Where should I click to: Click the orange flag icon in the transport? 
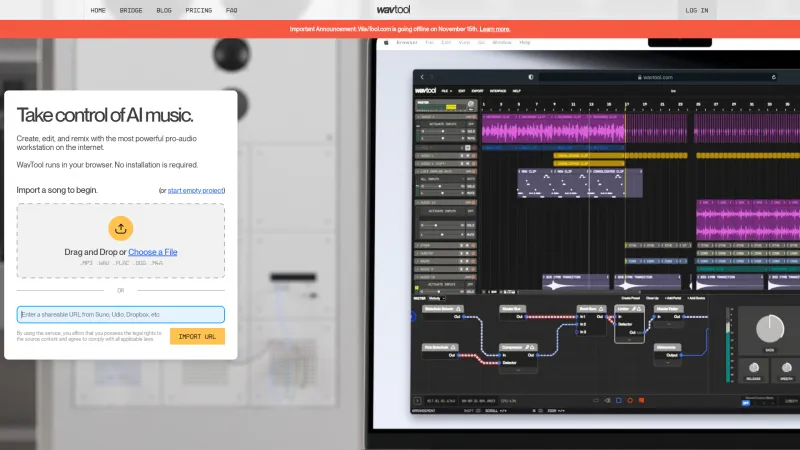[641, 401]
